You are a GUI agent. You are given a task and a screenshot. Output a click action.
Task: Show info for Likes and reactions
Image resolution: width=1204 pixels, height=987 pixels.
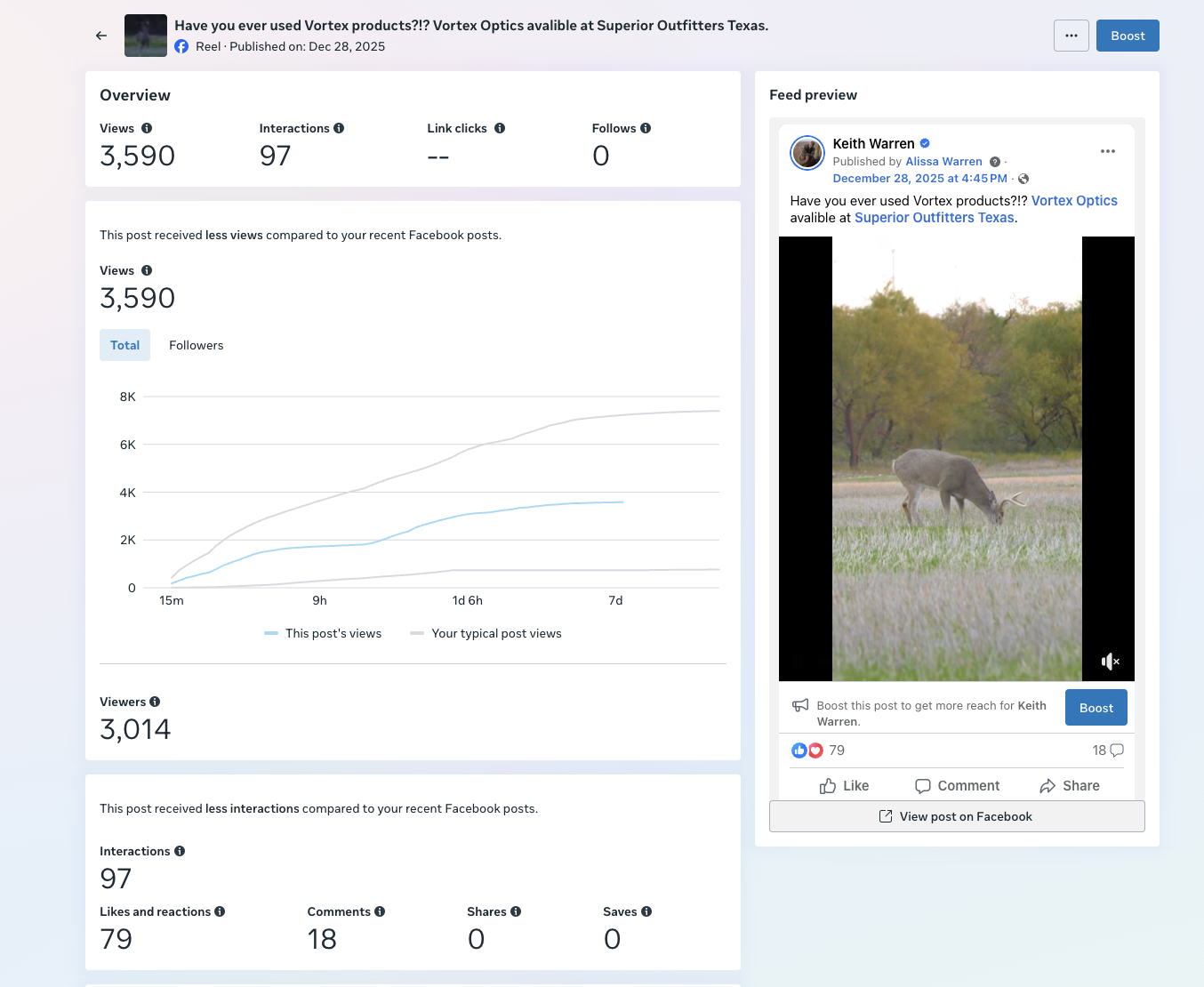click(x=220, y=911)
